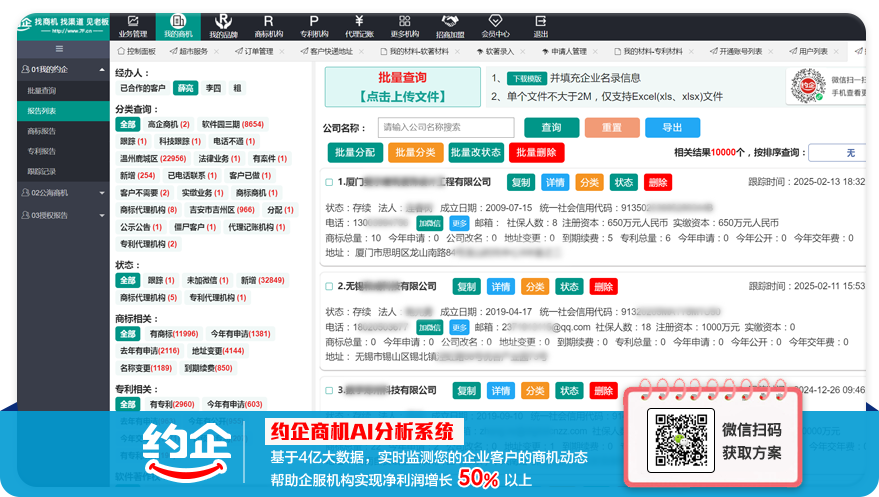
Task: Click 更多 in the 无锡 company row
Action: [x=459, y=327]
